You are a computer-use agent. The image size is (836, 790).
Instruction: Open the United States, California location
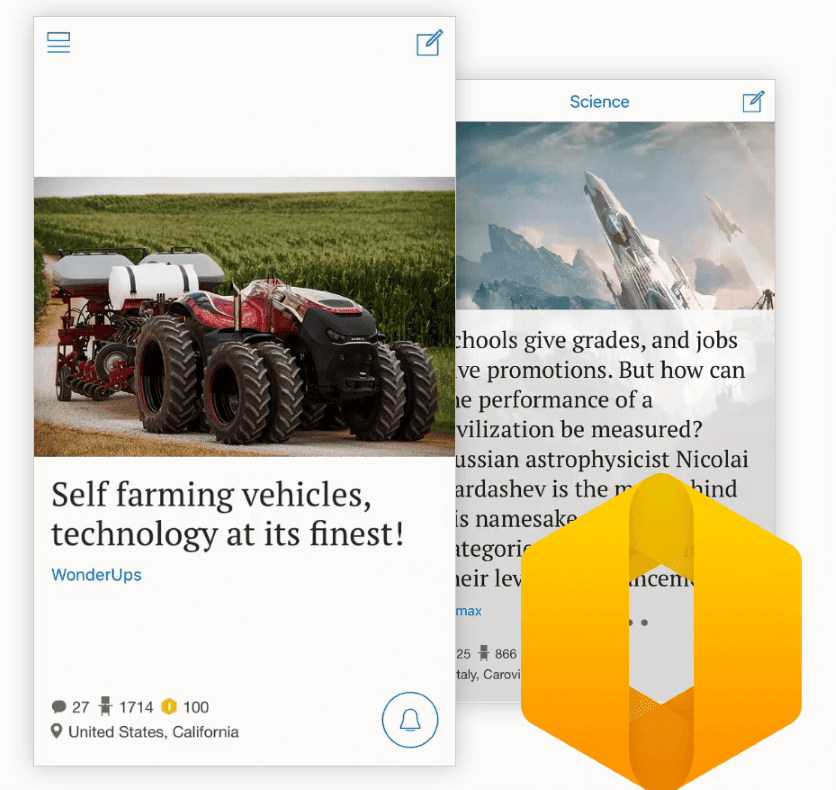153,732
